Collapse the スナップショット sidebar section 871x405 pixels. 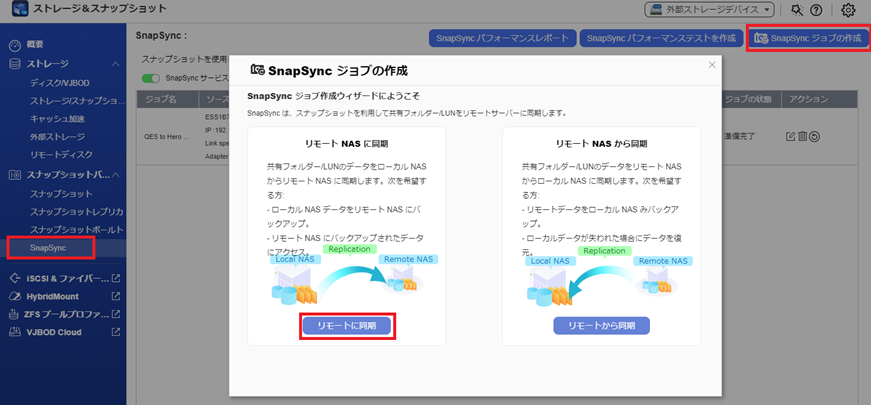point(116,174)
